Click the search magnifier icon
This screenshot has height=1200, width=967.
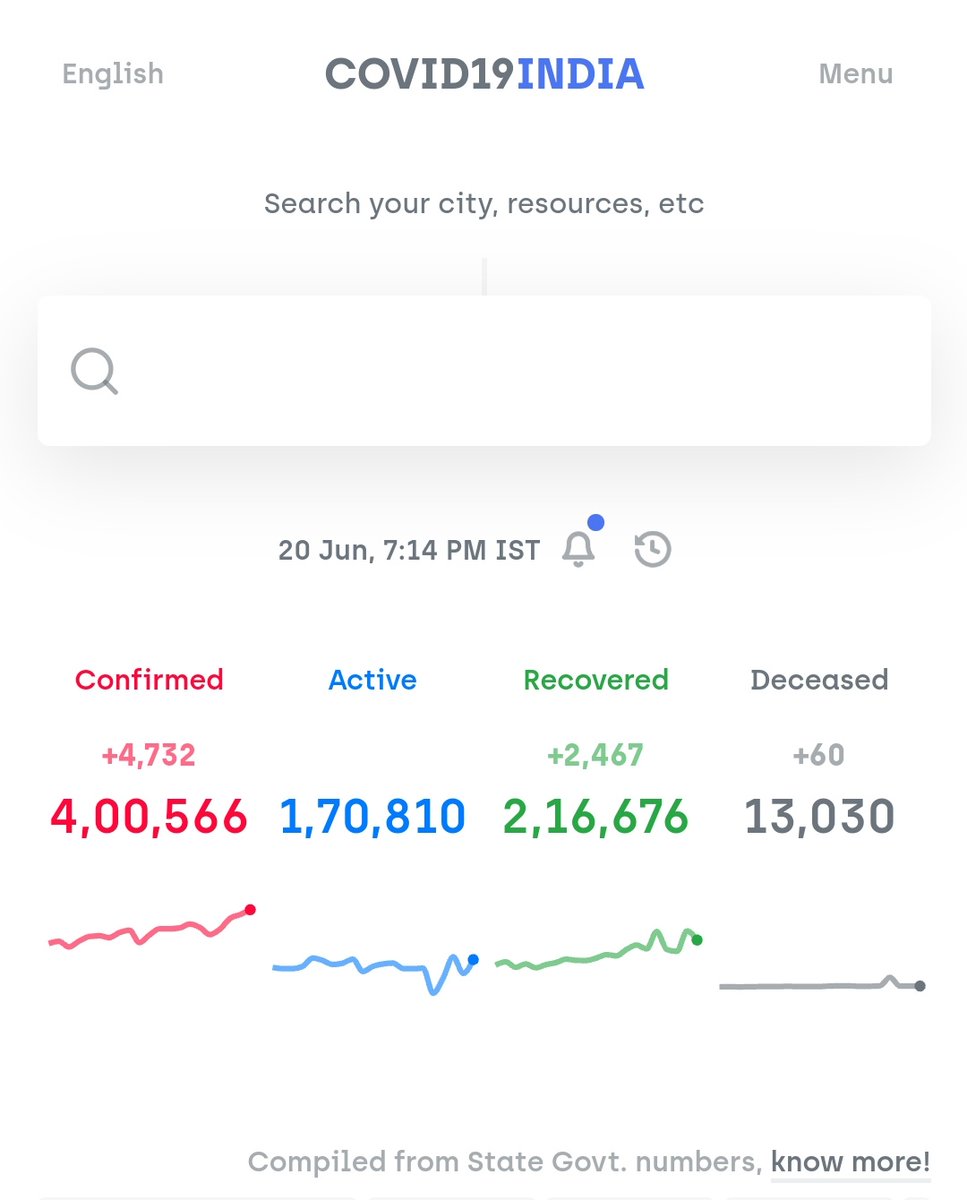[94, 370]
